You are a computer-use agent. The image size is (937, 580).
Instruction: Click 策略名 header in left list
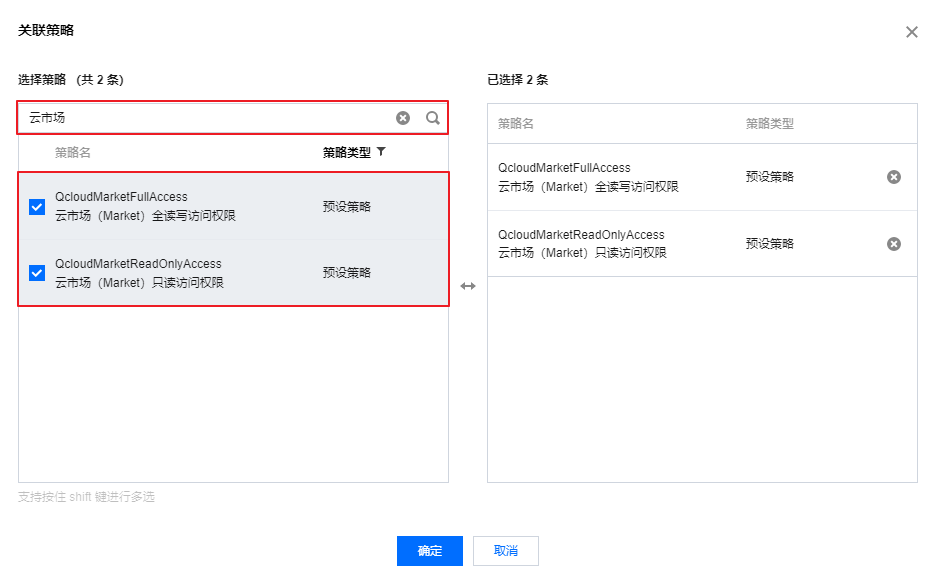[x=73, y=152]
